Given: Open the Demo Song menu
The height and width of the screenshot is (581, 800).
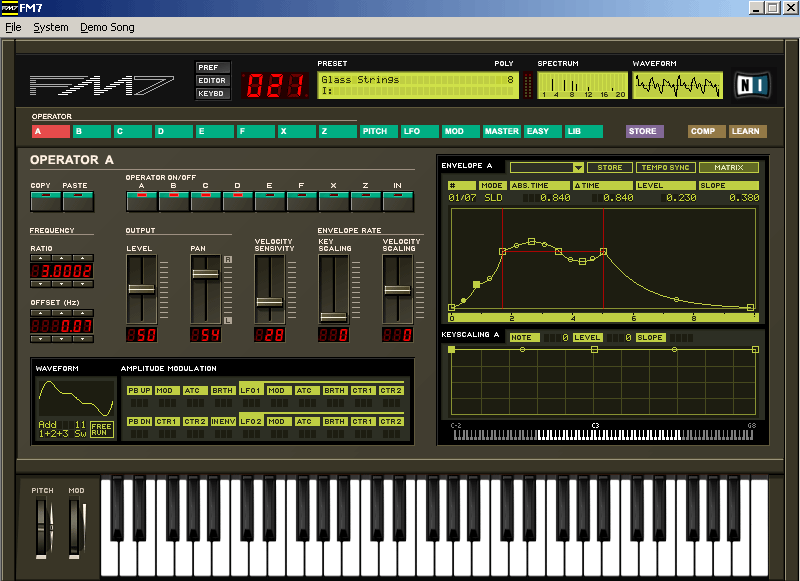Looking at the screenshot, I should (x=107, y=27).
